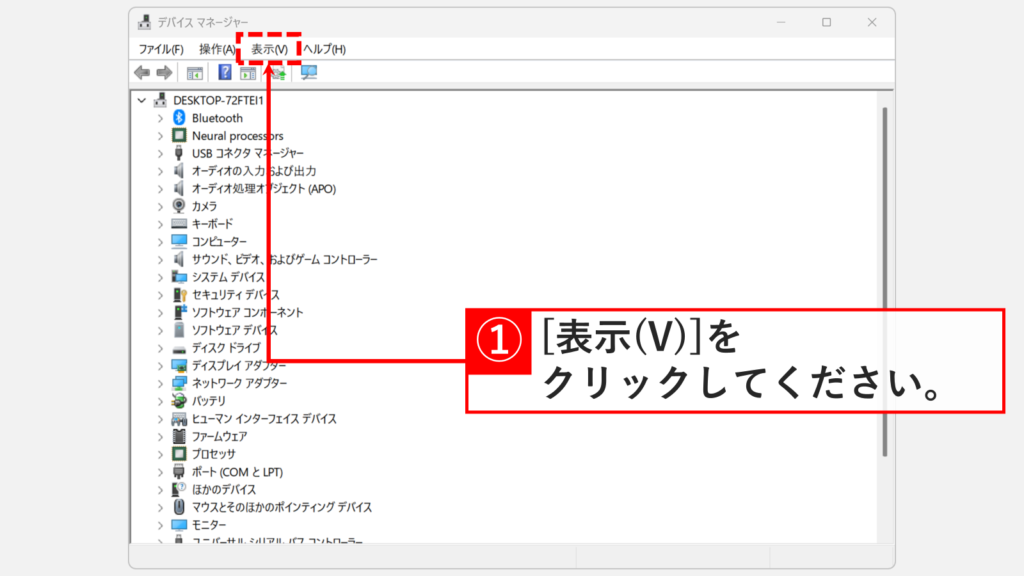The image size is (1024, 576).
Task: Open the 操作(A) menu
Action: [215, 47]
